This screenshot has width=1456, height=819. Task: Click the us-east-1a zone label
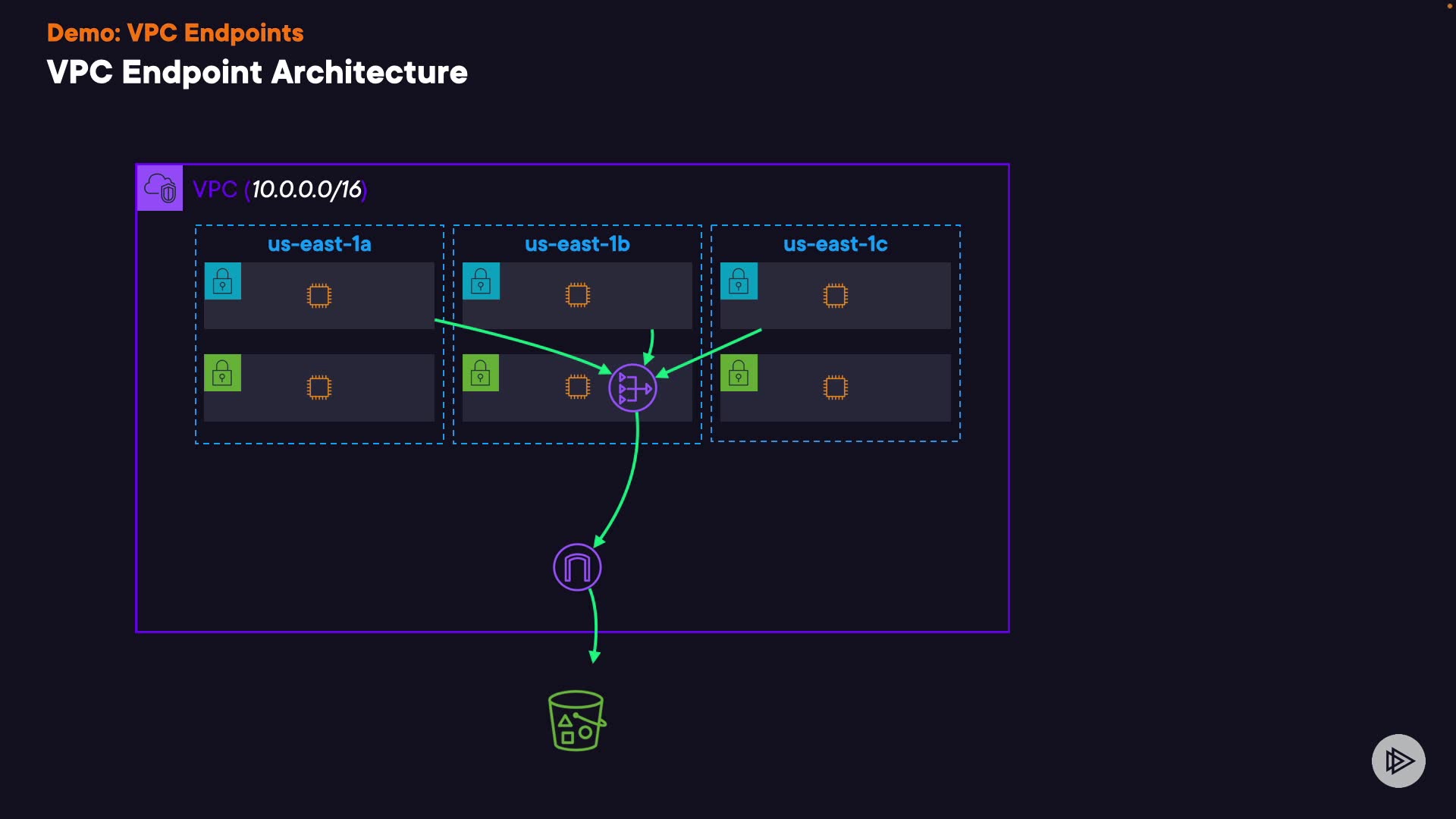(319, 244)
